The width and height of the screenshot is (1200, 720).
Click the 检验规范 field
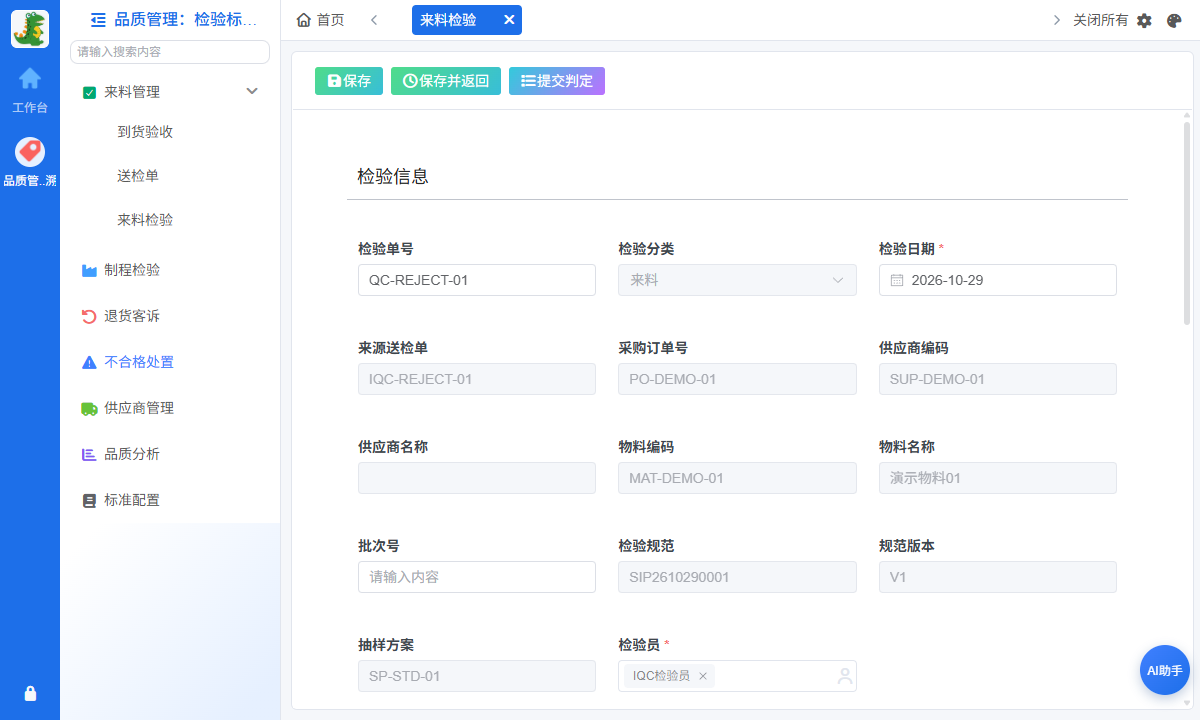(x=737, y=577)
